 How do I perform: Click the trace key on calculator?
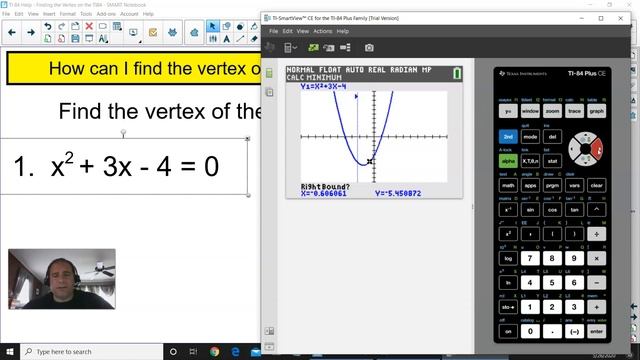(x=574, y=111)
